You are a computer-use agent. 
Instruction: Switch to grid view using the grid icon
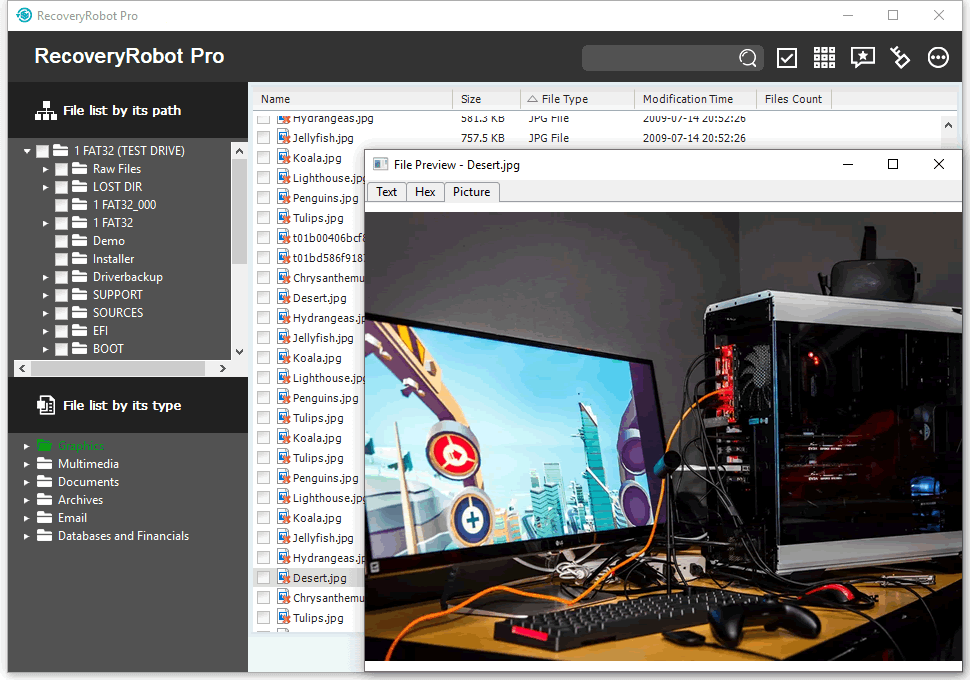click(x=824, y=58)
